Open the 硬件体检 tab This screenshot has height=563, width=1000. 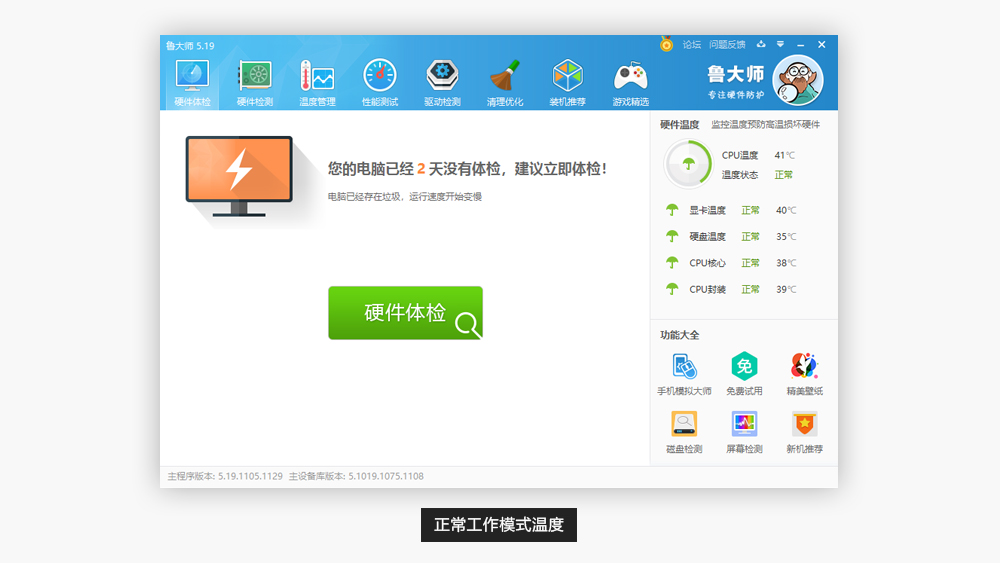click(x=192, y=83)
